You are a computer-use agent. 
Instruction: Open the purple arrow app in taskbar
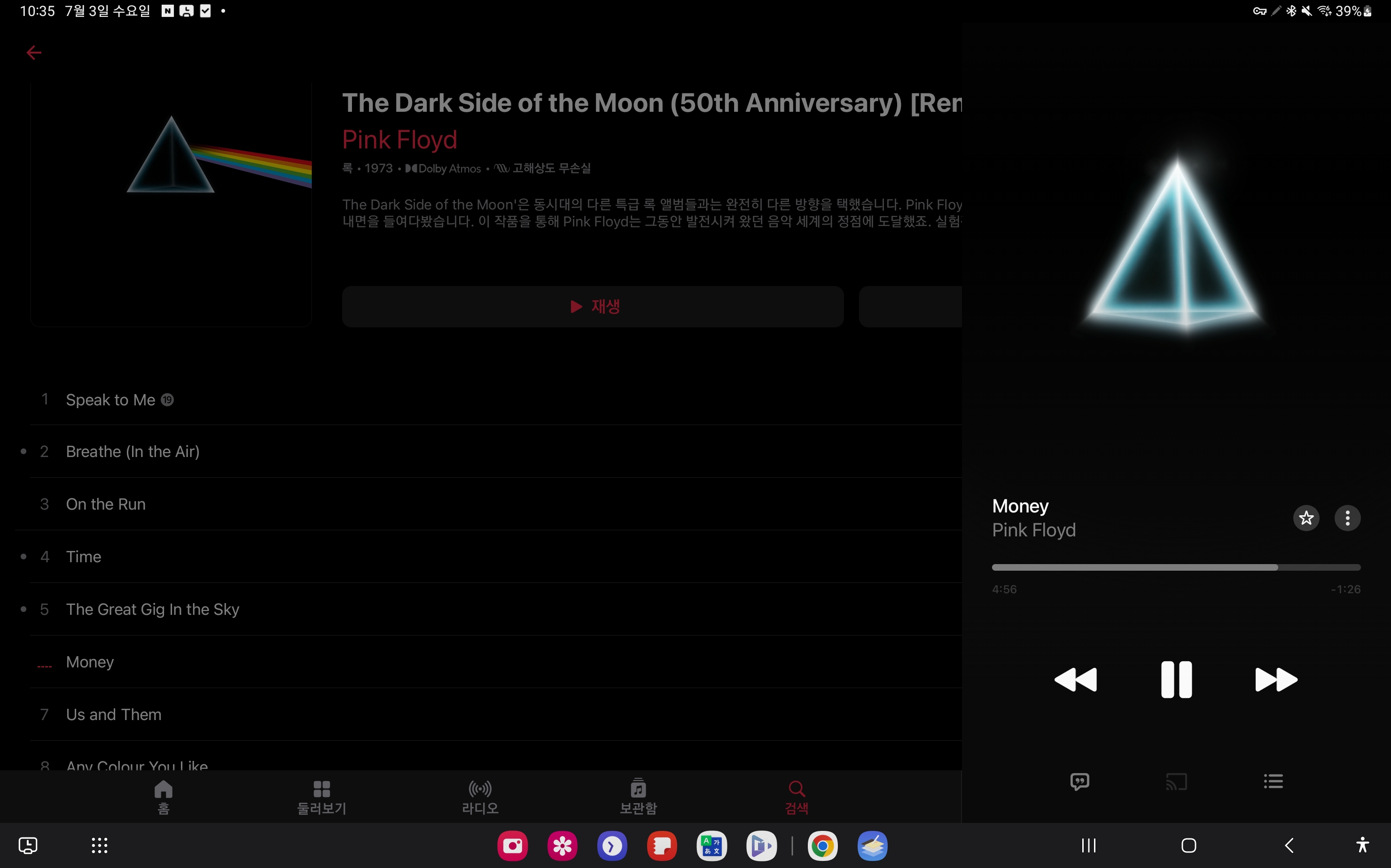coord(612,845)
